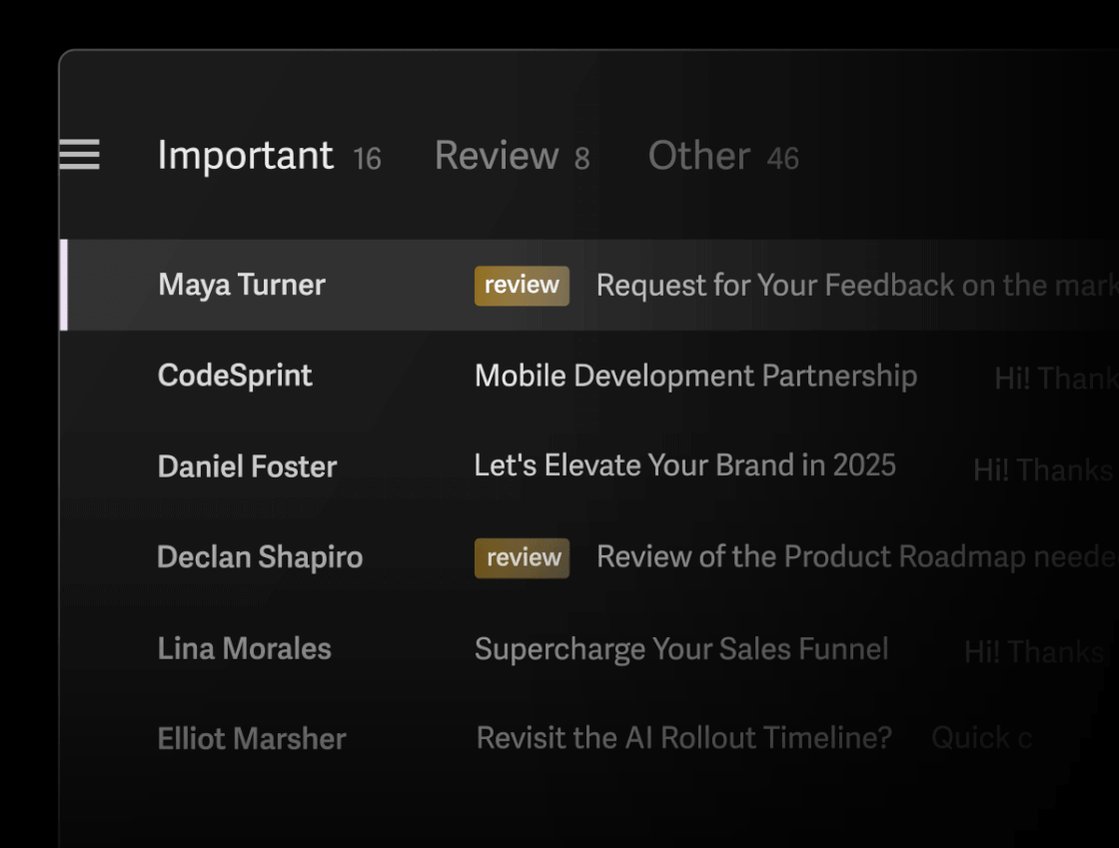1119x848 pixels.
Task: Open Declan Shapiro's email
Action: [x=589, y=557]
